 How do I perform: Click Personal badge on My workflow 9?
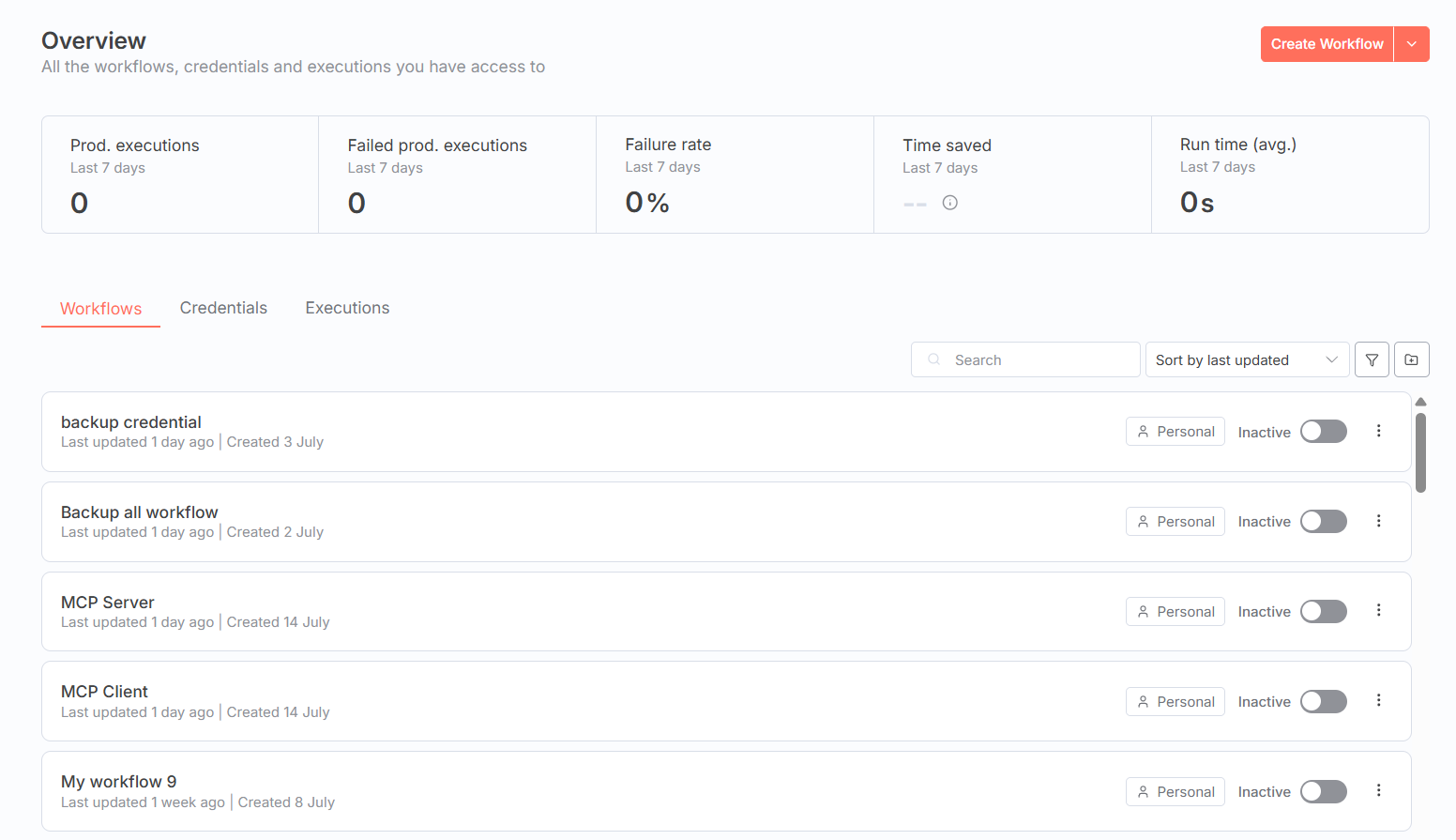point(1175,791)
